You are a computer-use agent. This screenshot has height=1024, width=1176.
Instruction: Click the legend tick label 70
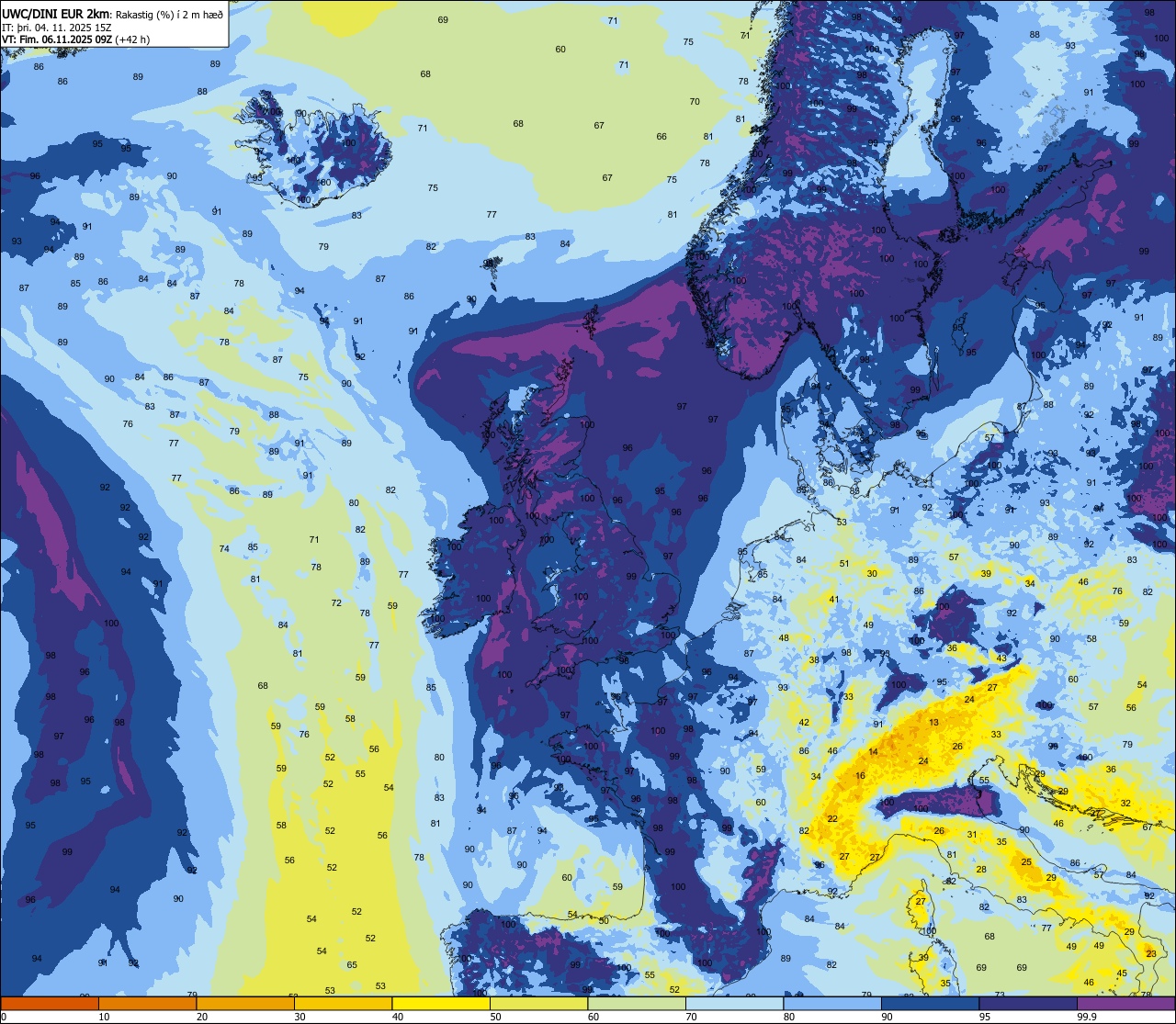[x=691, y=1017]
